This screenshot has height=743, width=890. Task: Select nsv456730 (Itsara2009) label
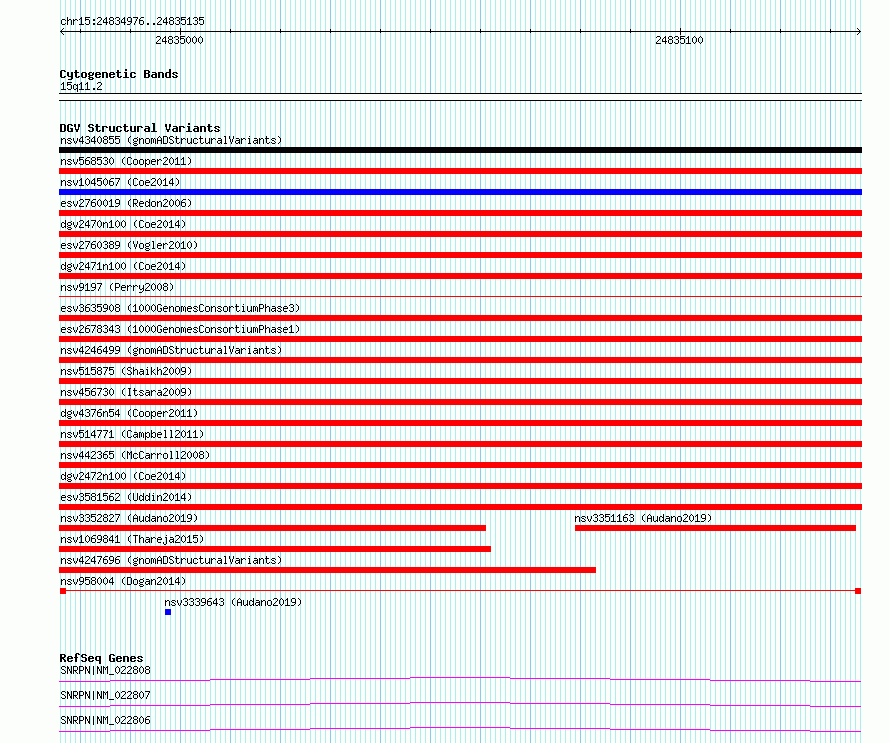(x=126, y=392)
